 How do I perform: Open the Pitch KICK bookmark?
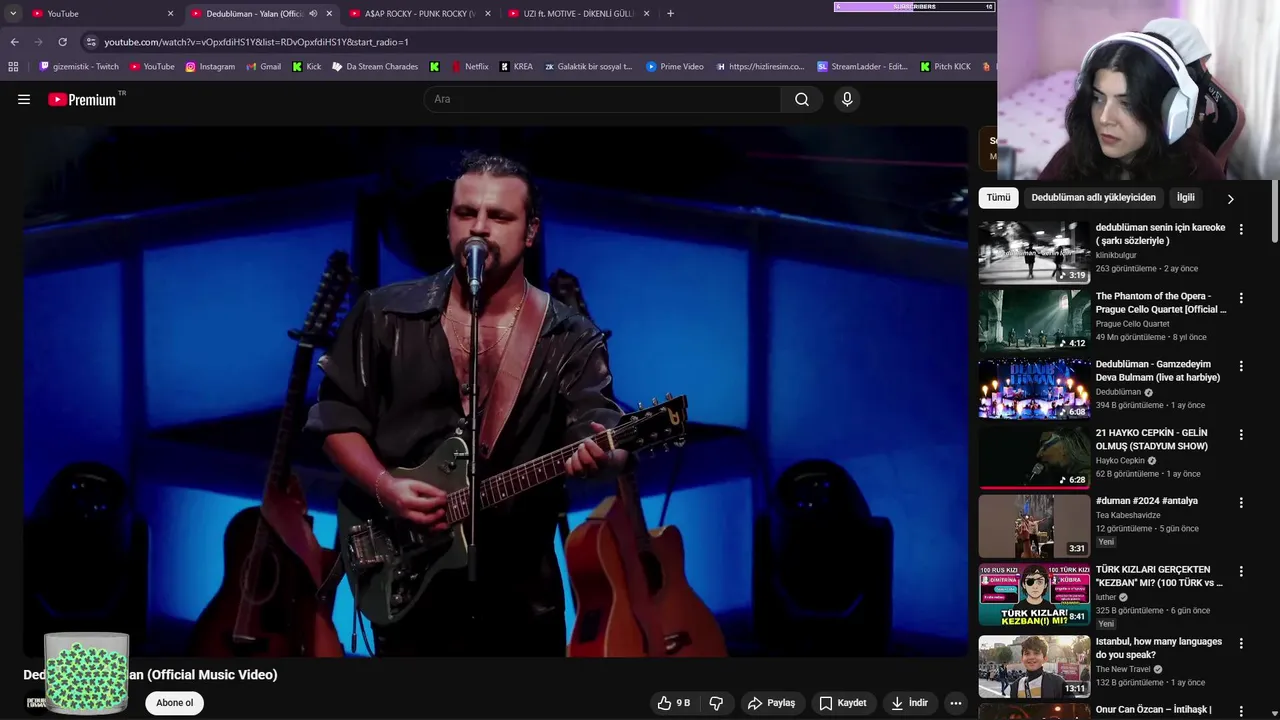[x=944, y=67]
